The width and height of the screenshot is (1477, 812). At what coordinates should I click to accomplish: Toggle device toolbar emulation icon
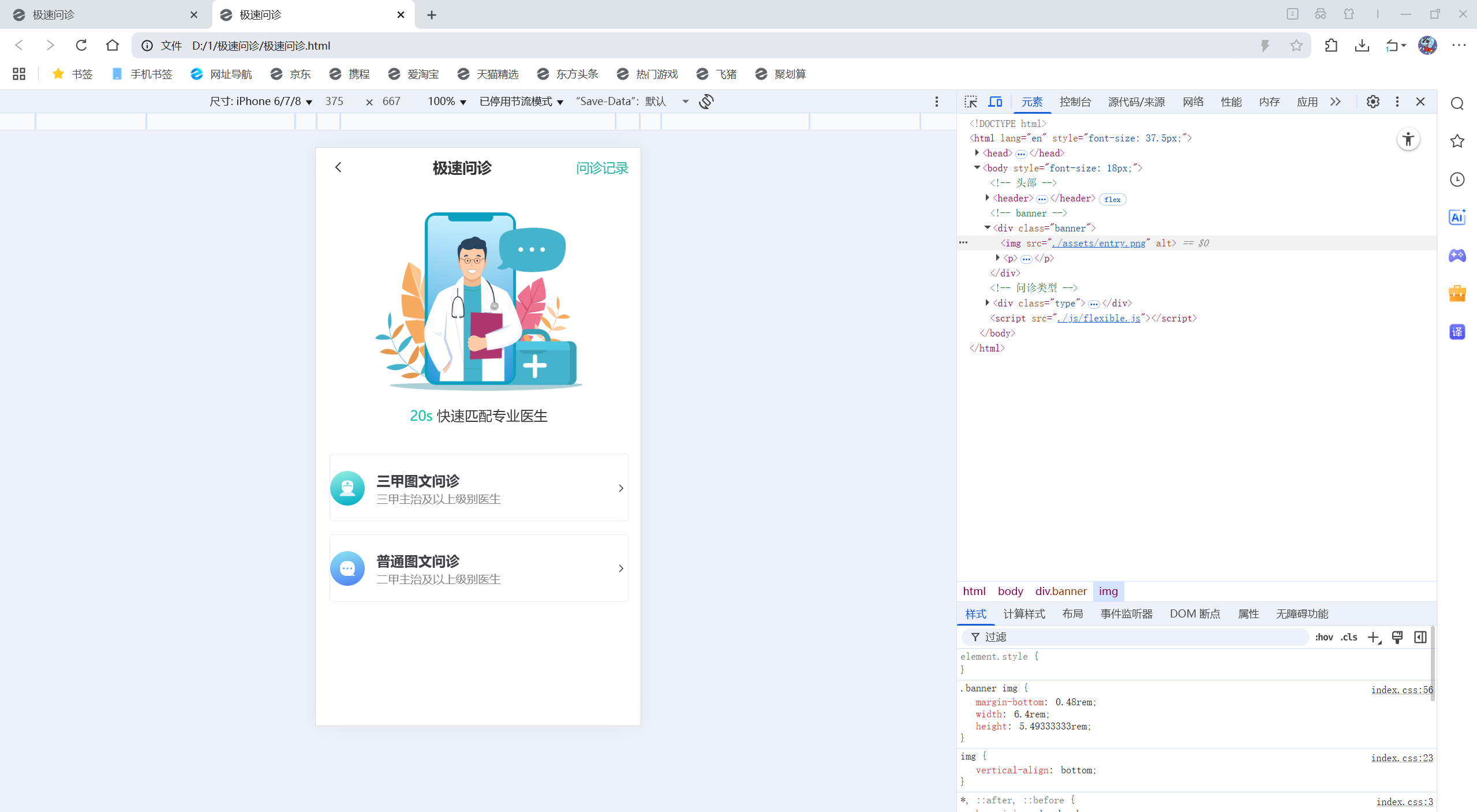[995, 102]
